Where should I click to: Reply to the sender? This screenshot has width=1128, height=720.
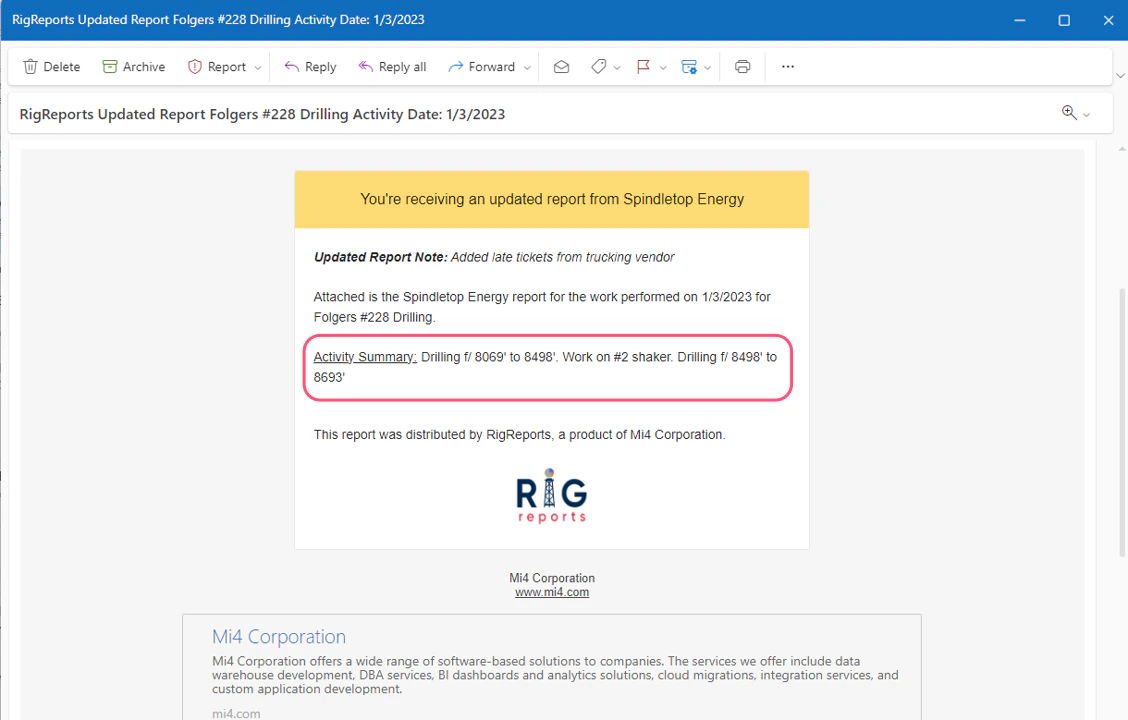(x=310, y=66)
